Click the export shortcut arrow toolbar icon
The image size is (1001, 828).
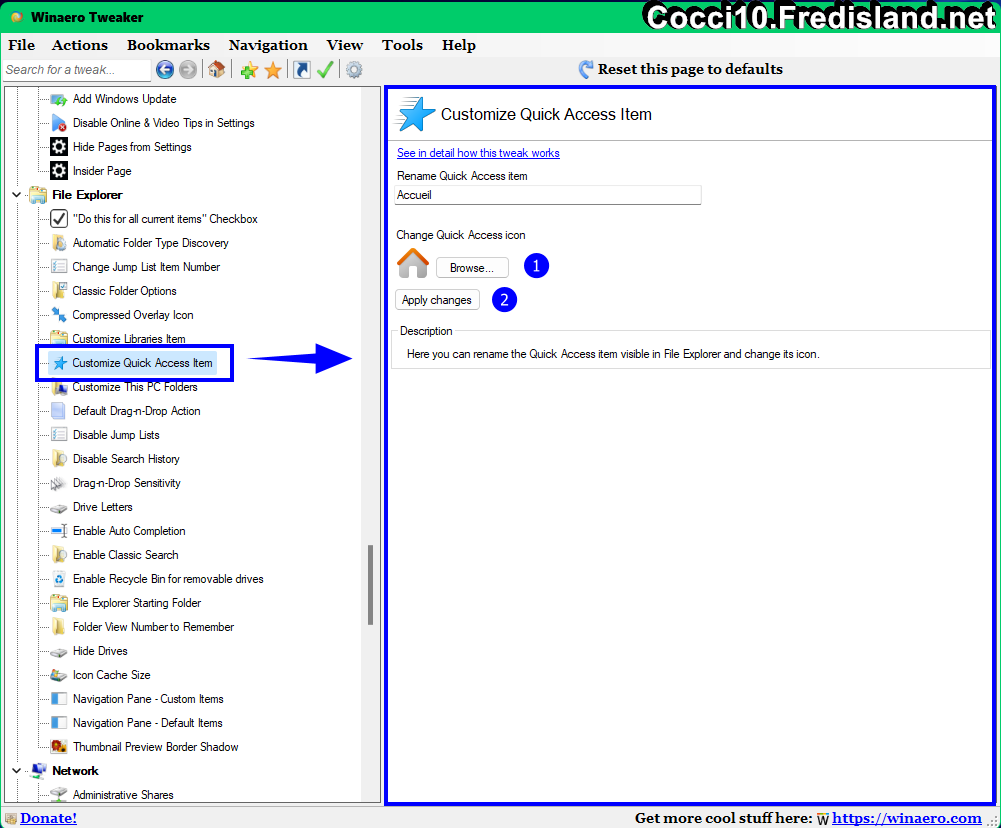302,70
